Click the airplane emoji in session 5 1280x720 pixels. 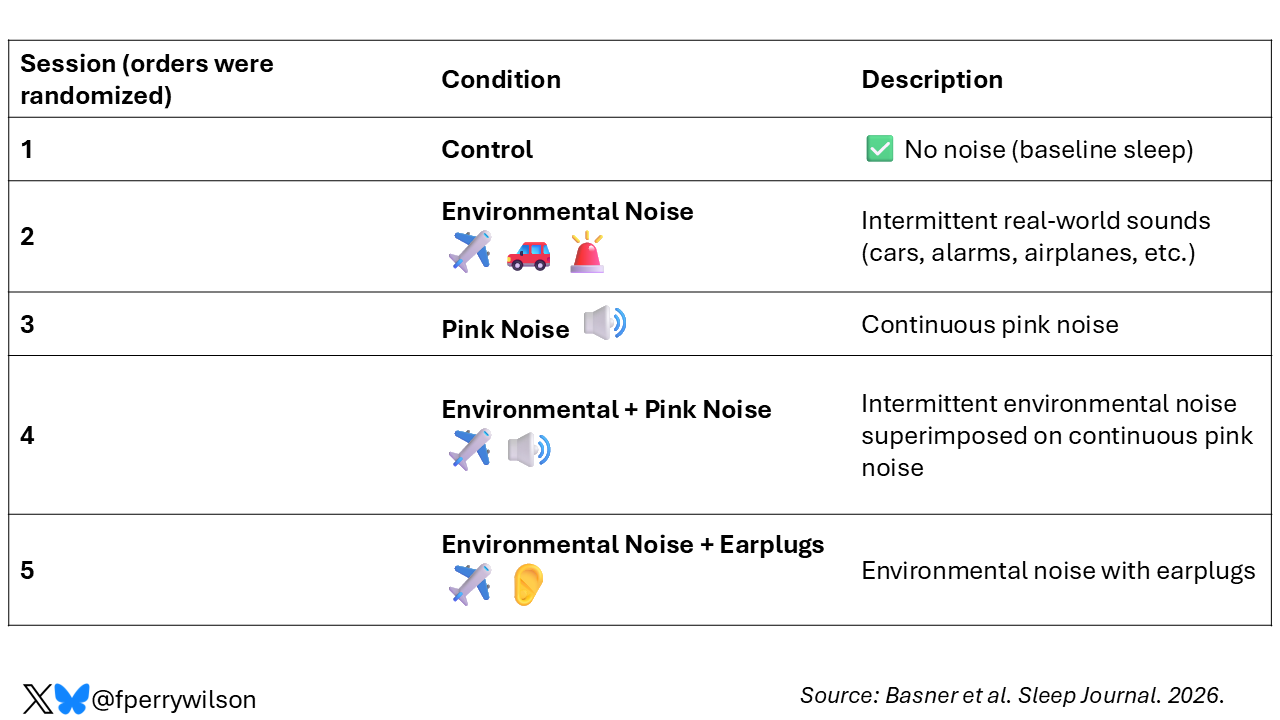pyautogui.click(x=469, y=584)
